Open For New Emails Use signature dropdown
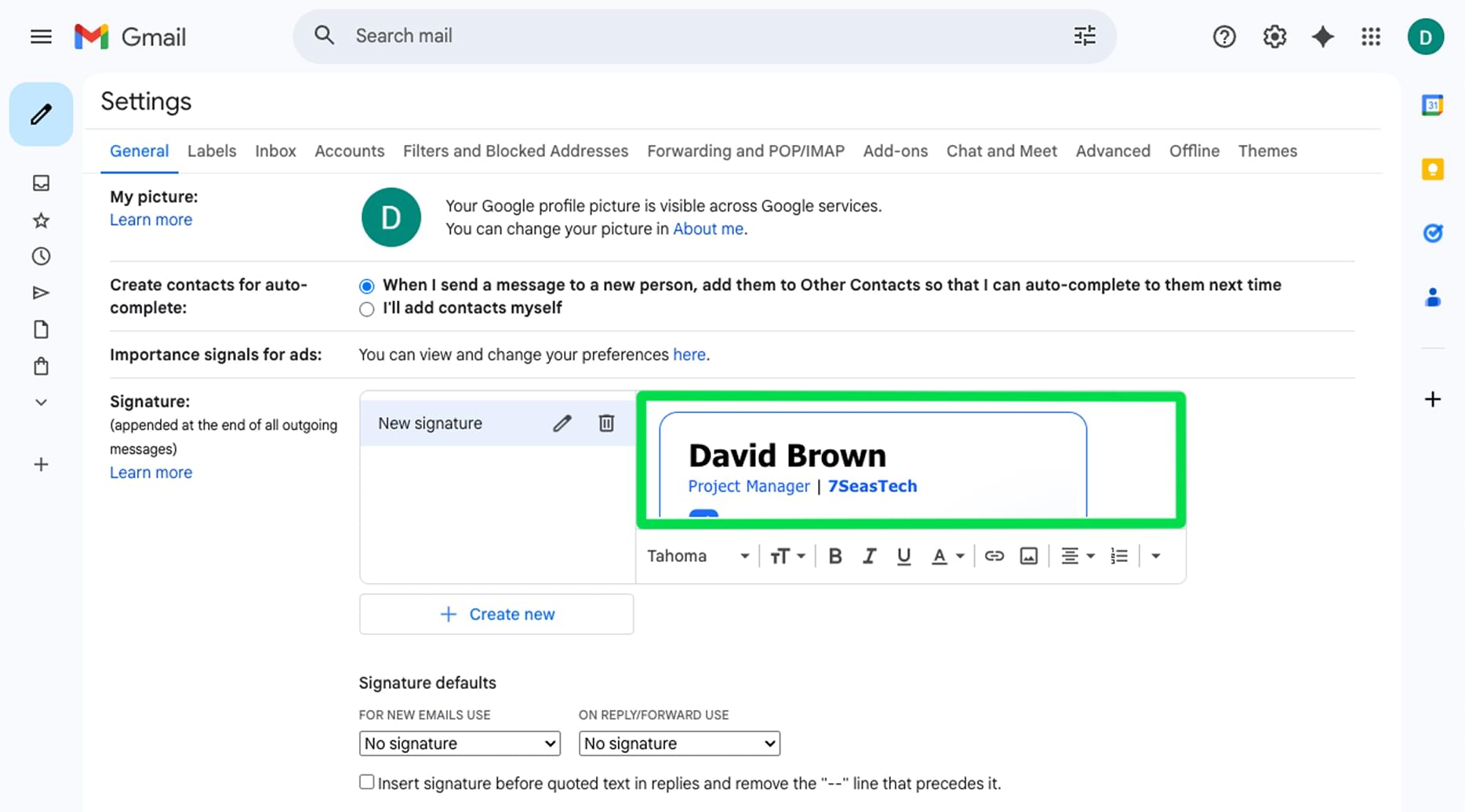Image resolution: width=1465 pixels, height=812 pixels. click(460, 743)
